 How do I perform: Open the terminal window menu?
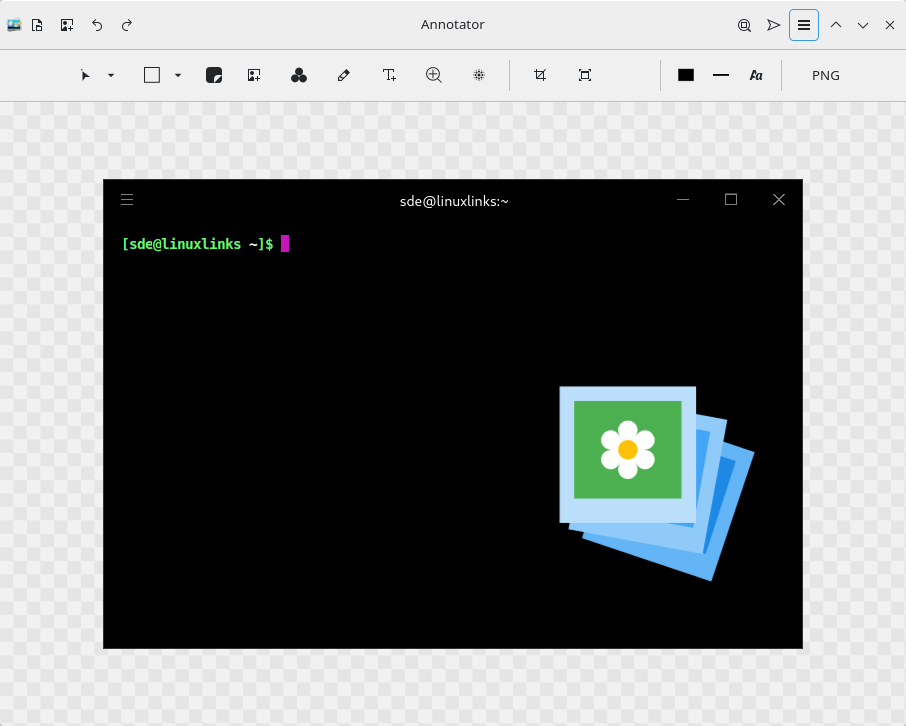click(127, 199)
